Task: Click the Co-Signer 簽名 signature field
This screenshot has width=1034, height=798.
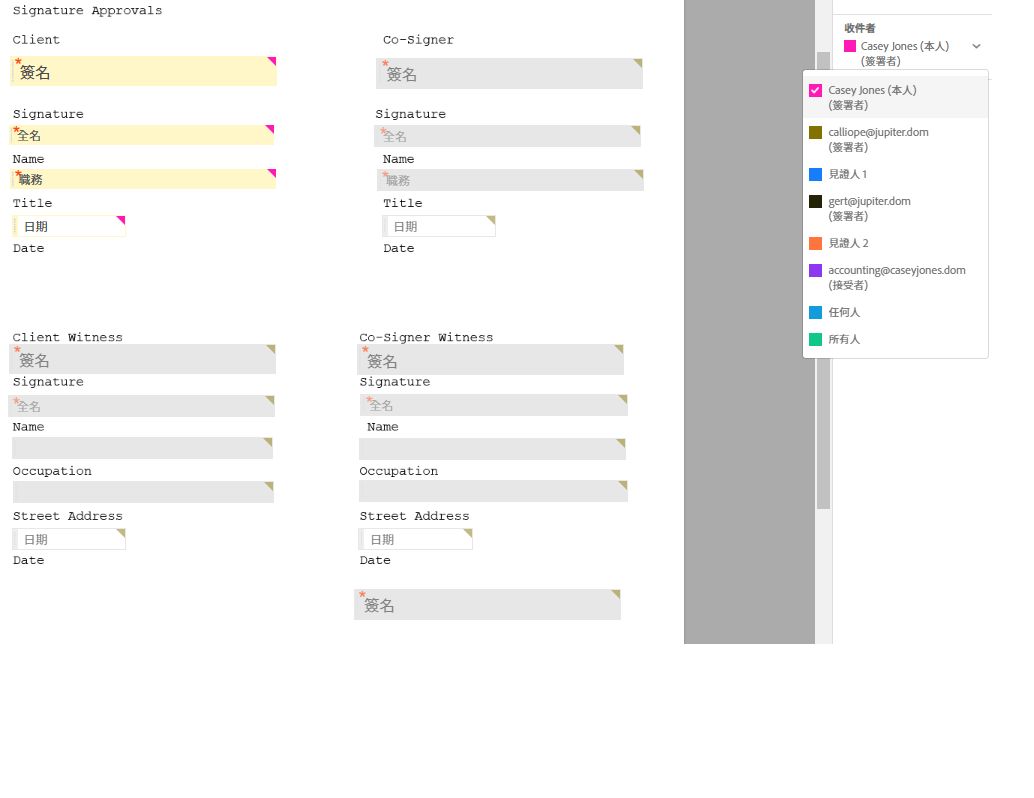Action: point(509,73)
